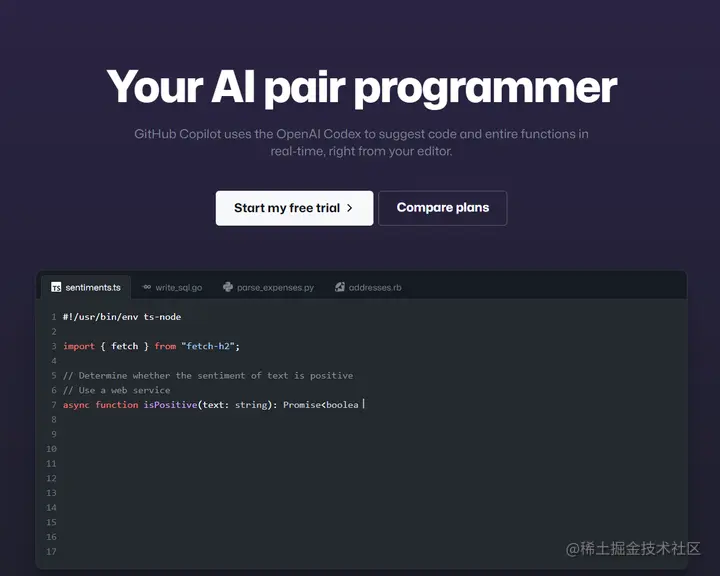
Task: Click the "fetch-h2" string literal
Action: tap(208, 346)
